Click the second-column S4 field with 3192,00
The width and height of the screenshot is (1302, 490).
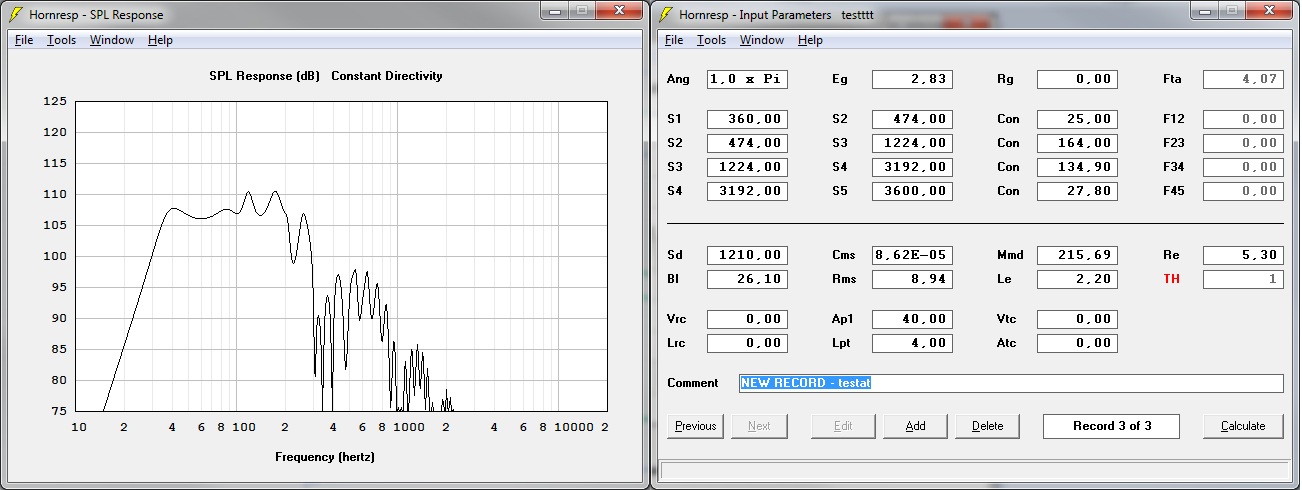912,167
